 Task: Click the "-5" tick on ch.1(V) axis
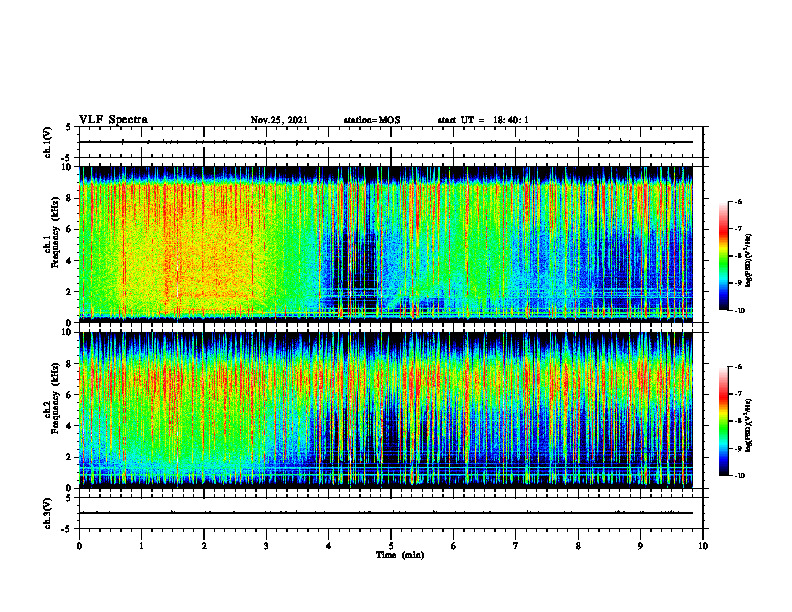pyautogui.click(x=67, y=158)
